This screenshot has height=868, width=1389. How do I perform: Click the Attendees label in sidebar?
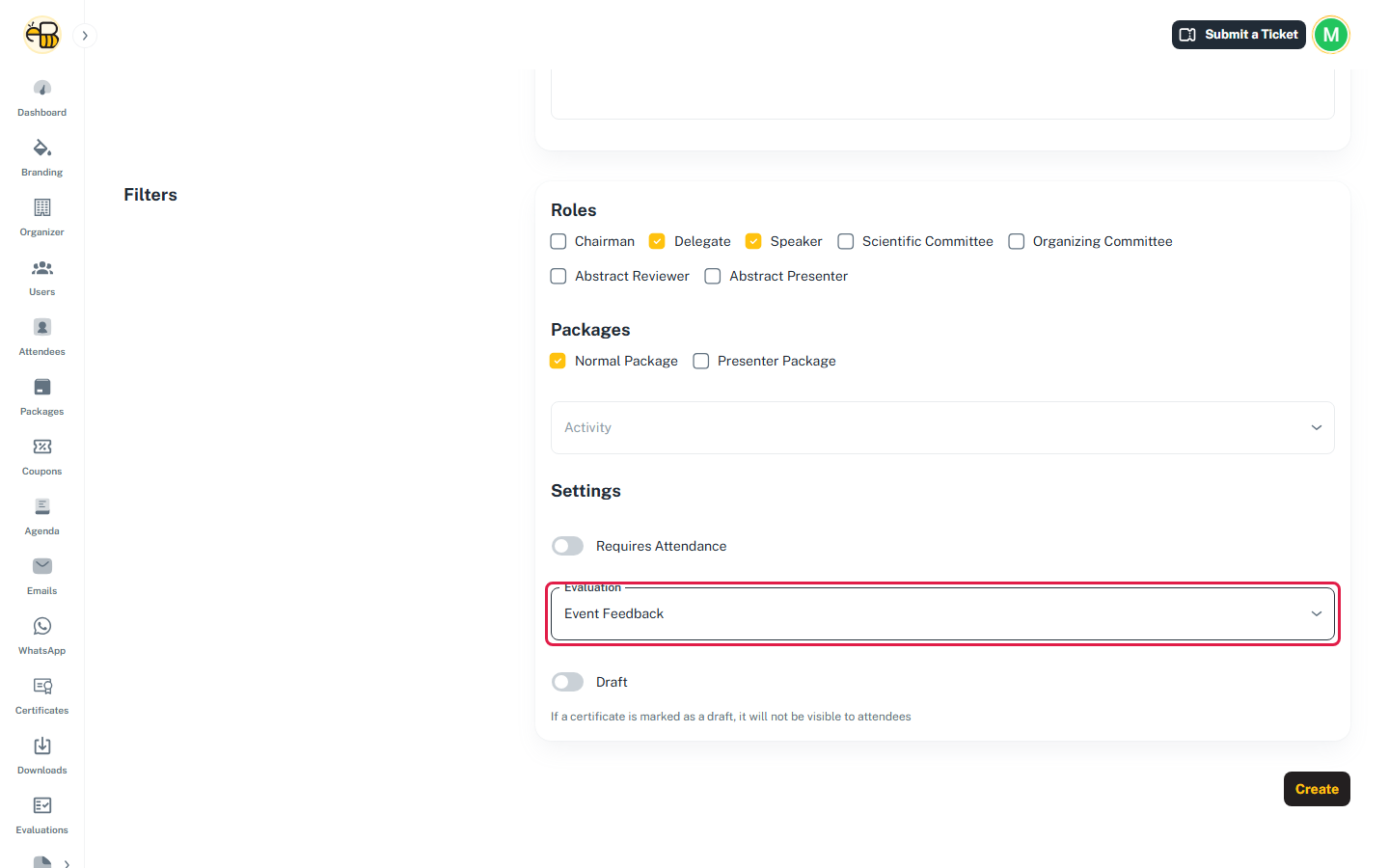point(41,352)
